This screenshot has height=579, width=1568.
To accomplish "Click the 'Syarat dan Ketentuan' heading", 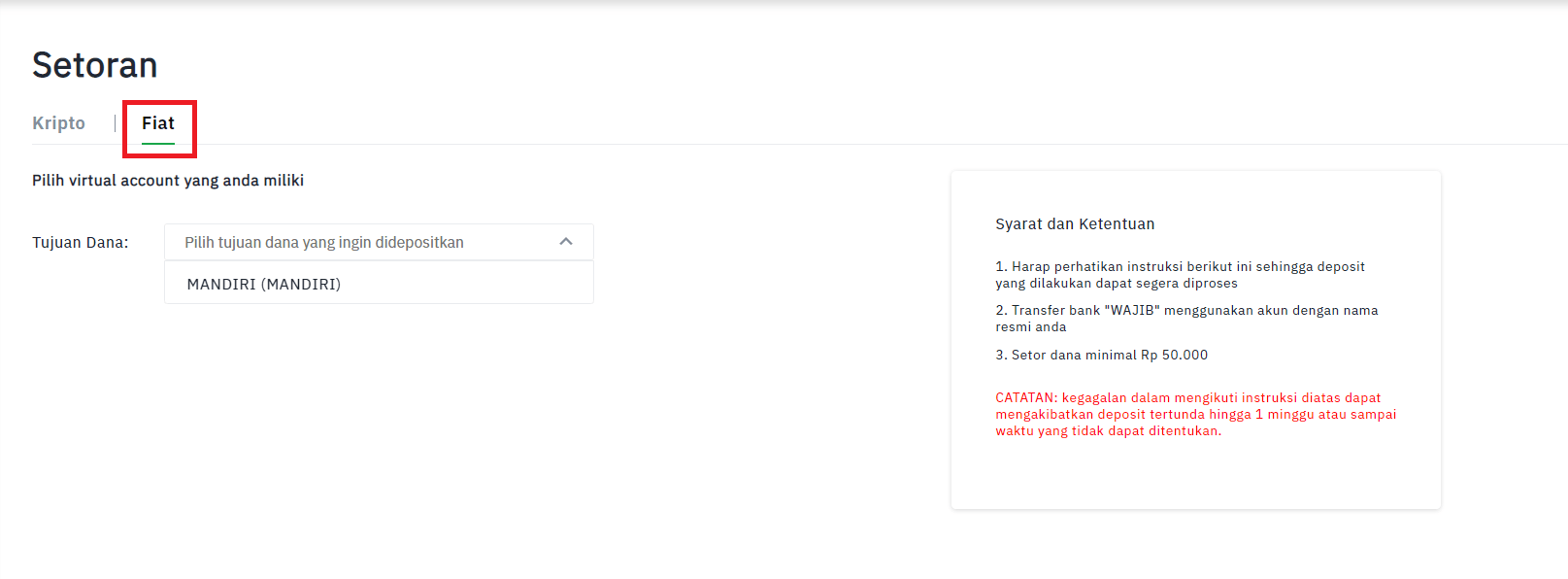I will 1075,224.
